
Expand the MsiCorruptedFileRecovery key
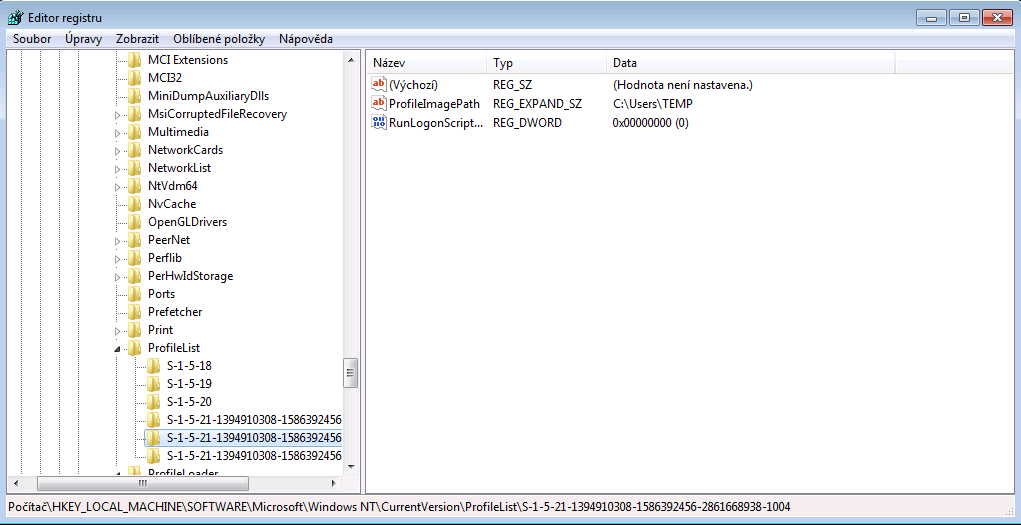pyautogui.click(x=118, y=115)
